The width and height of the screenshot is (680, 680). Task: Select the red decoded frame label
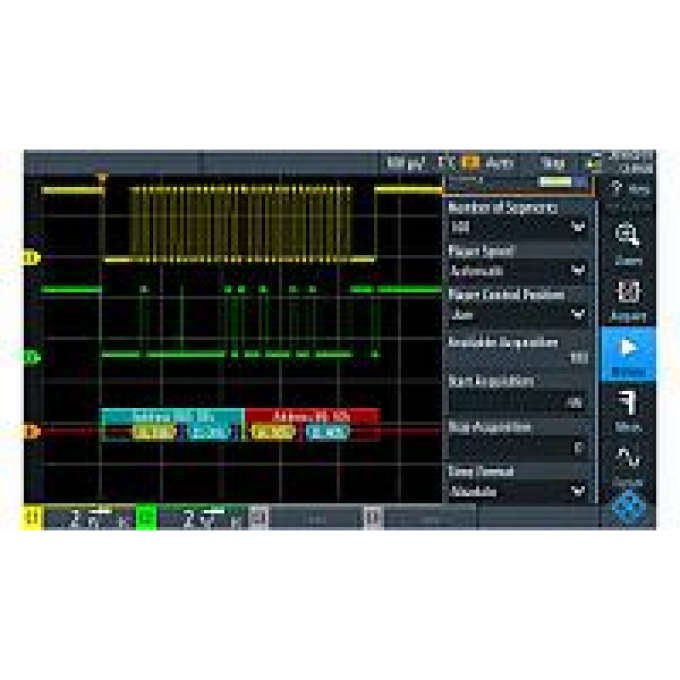[x=313, y=416]
